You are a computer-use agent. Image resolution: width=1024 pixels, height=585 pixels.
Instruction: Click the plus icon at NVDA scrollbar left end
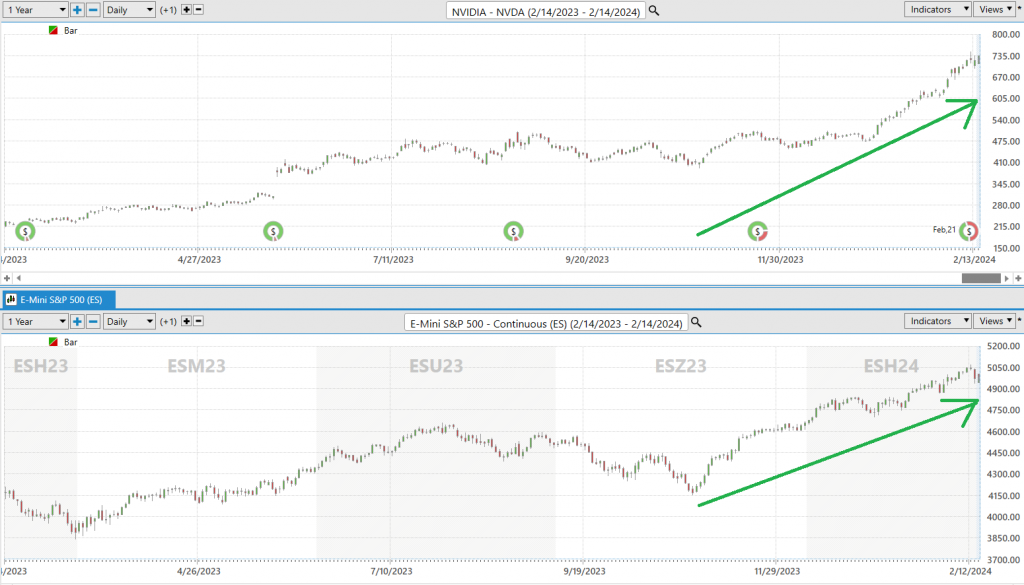[x=7, y=278]
